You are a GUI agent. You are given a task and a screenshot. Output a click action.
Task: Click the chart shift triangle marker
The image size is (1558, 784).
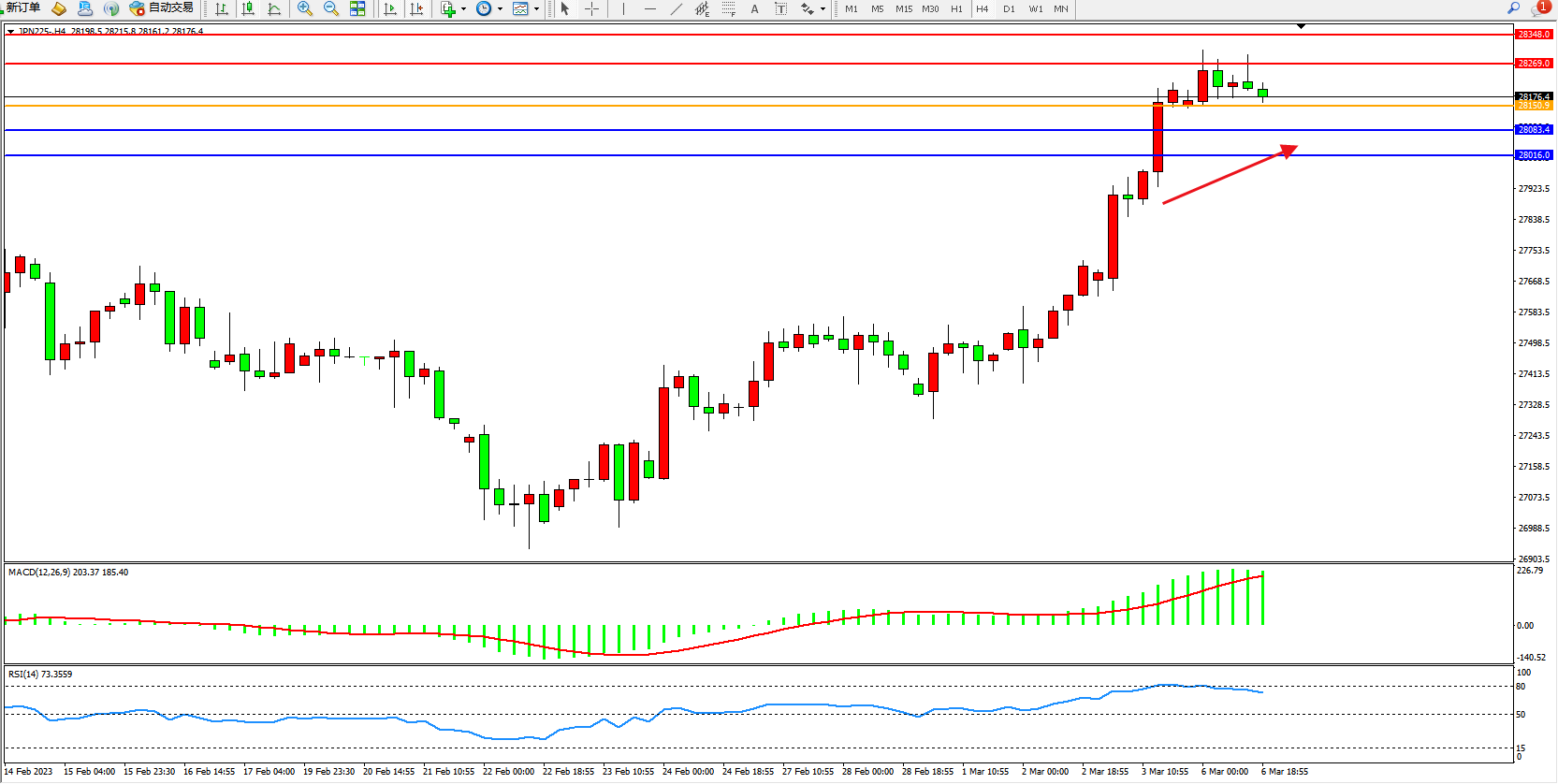(x=1301, y=27)
